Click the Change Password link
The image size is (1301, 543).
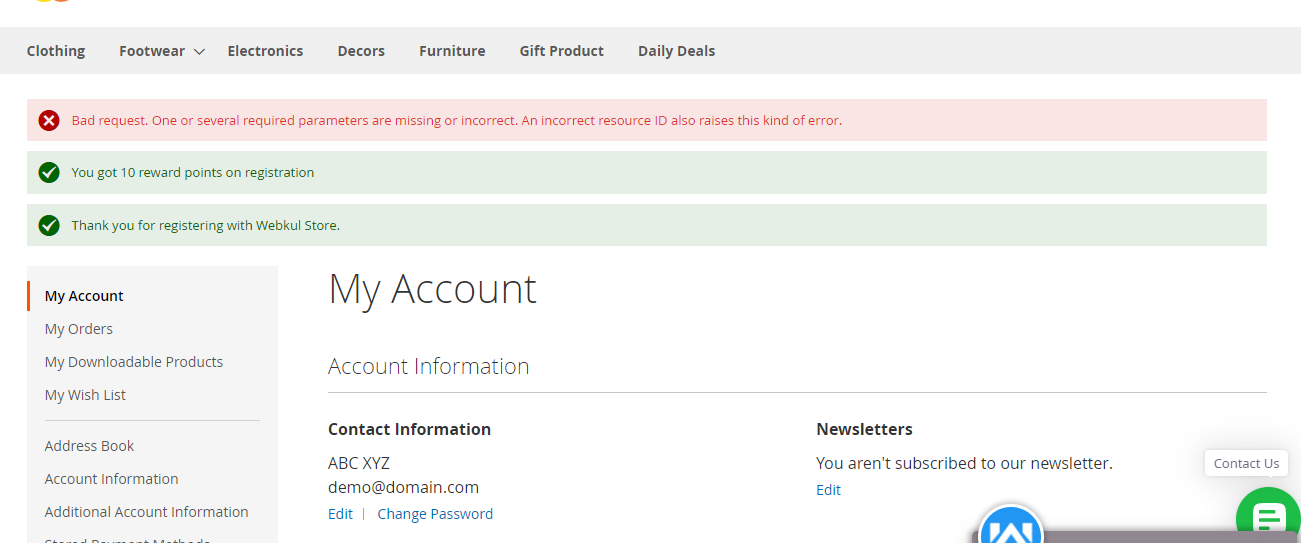[435, 514]
